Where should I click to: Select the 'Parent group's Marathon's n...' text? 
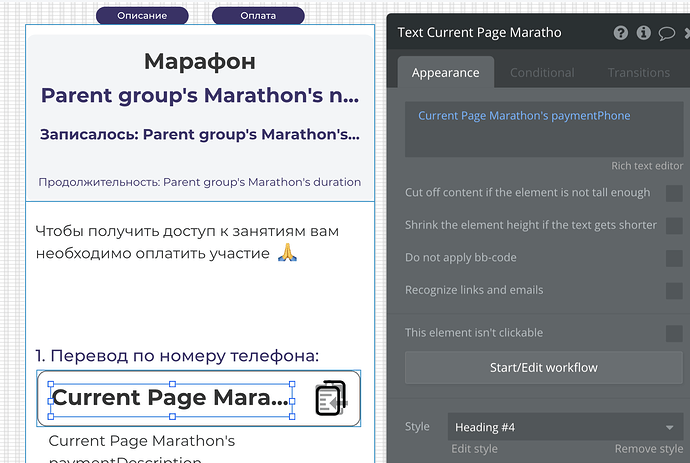pos(200,96)
